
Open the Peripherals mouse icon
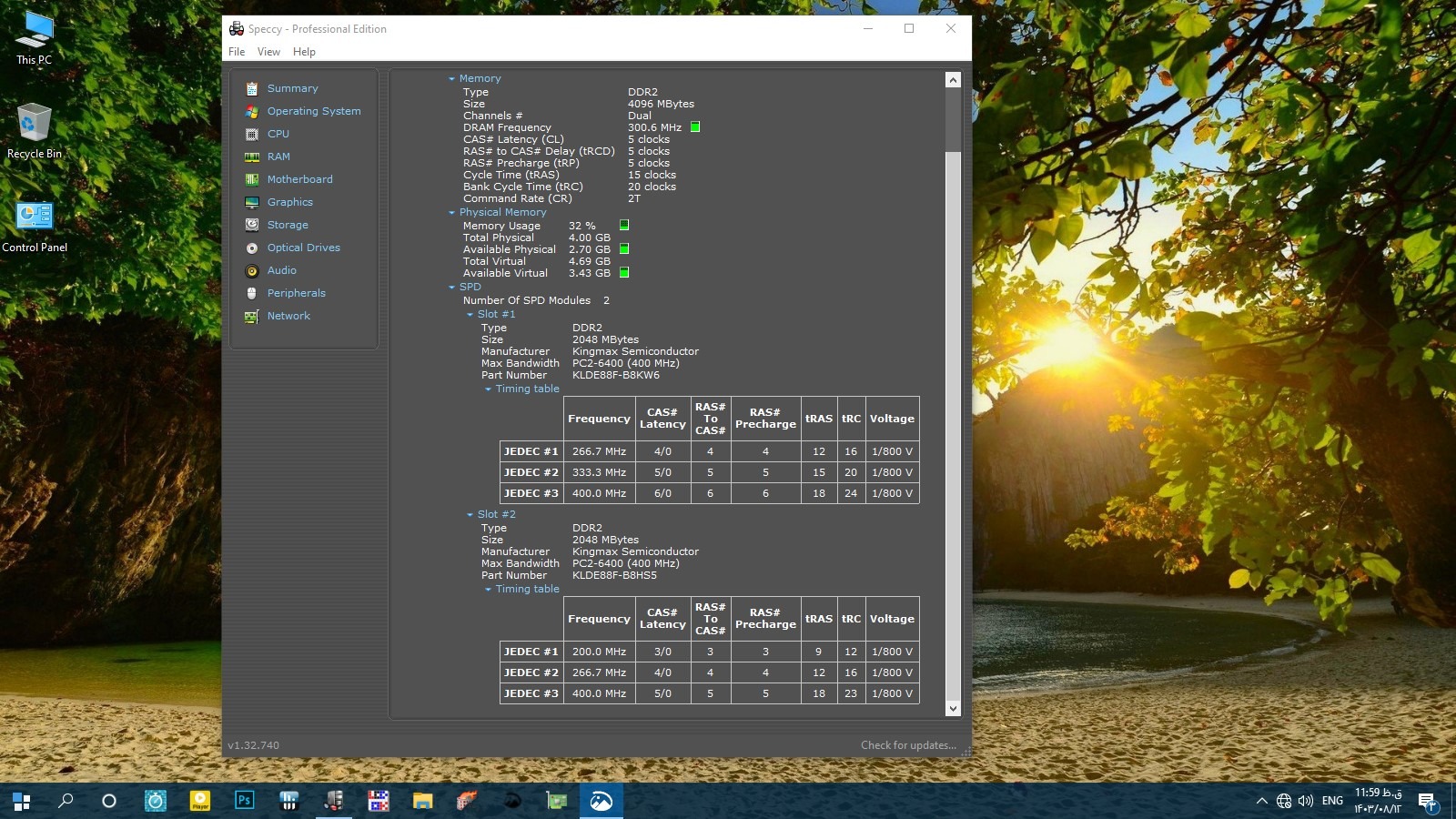pyautogui.click(x=252, y=293)
